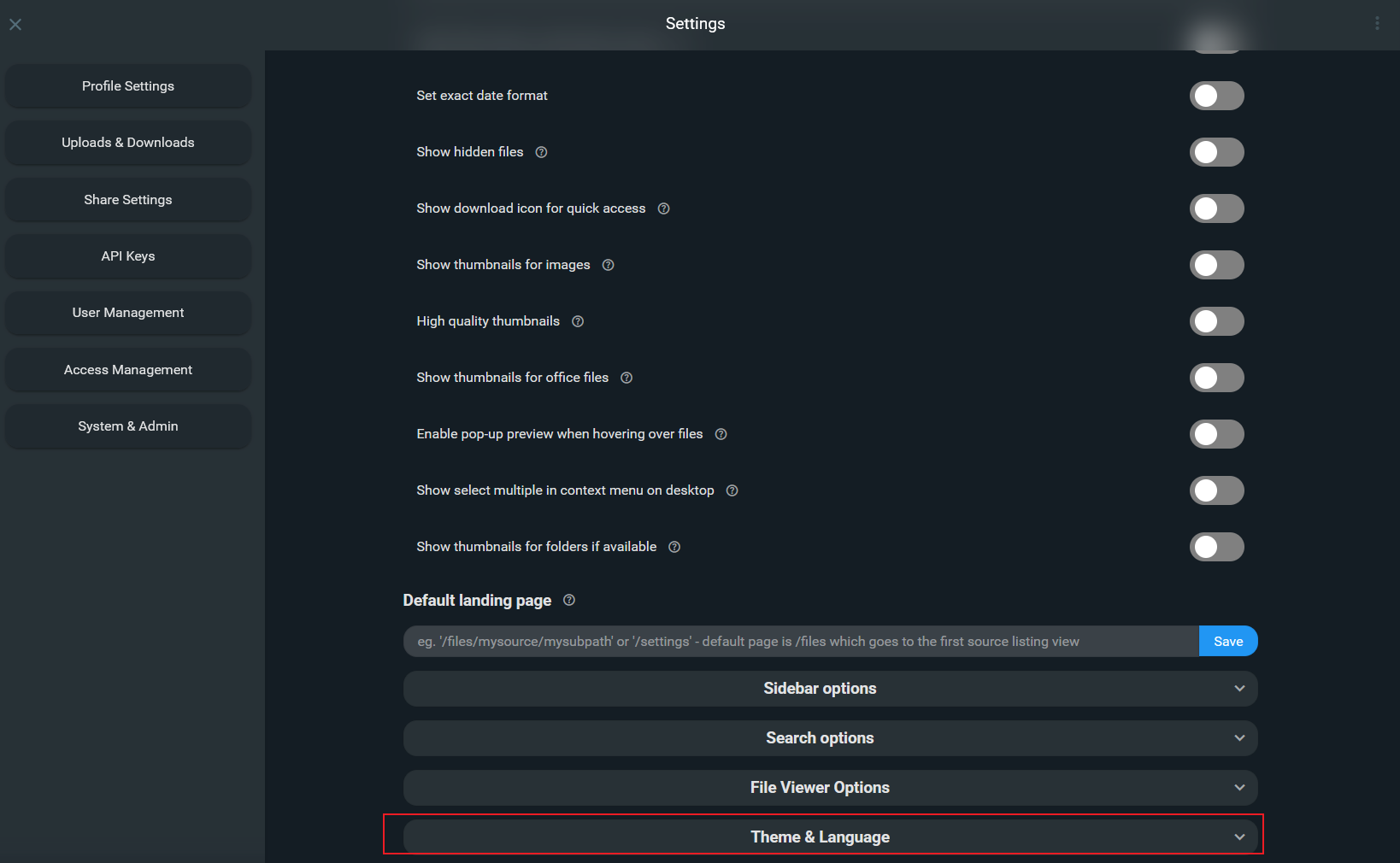Click help icon next to Show download icon
The image size is (1400, 863).
click(x=663, y=208)
